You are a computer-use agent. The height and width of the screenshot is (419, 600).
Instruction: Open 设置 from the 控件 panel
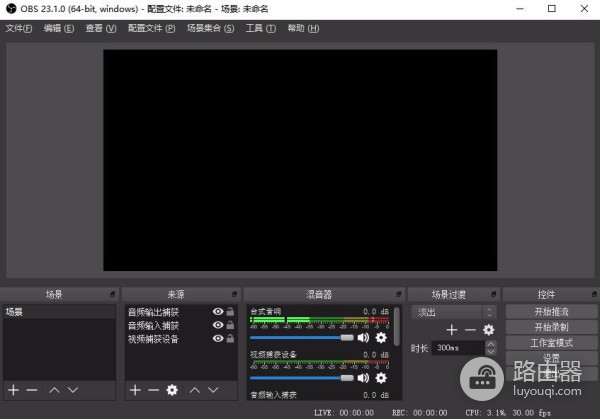pyautogui.click(x=551, y=358)
